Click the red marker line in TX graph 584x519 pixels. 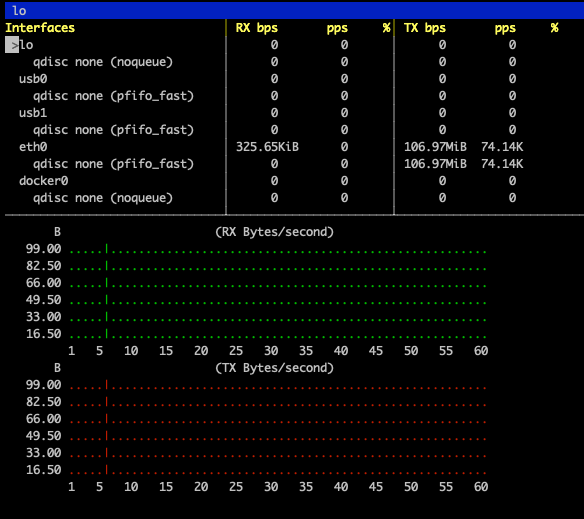(107, 427)
